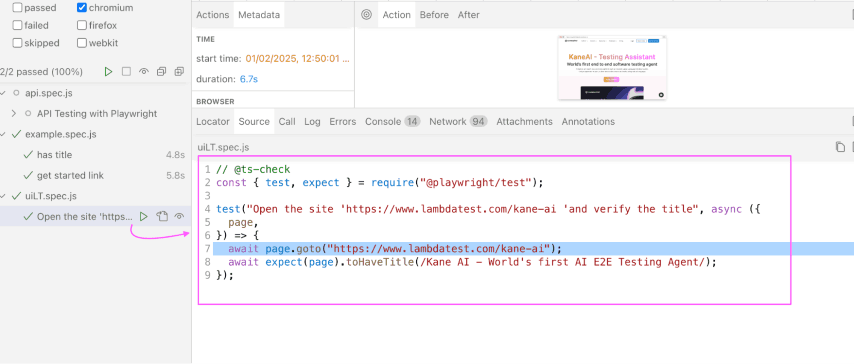Click green checkmark beside 'has title'
Image resolution: width=854 pixels, height=364 pixels.
pyautogui.click(x=28, y=155)
